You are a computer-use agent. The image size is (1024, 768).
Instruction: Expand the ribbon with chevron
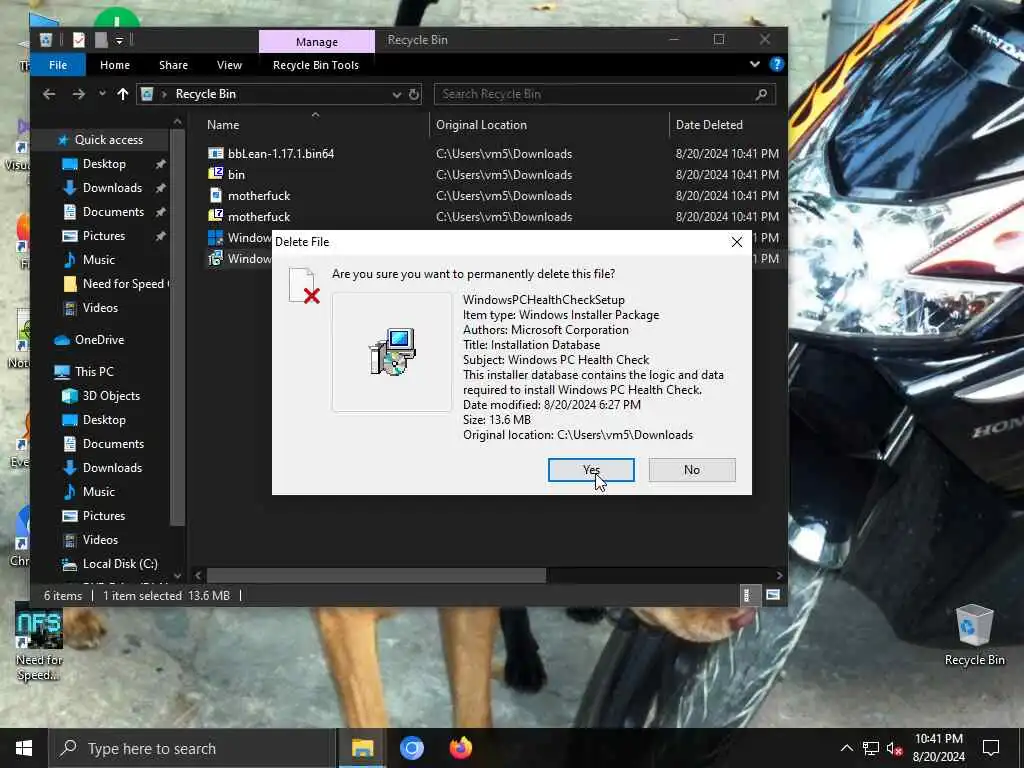754,64
